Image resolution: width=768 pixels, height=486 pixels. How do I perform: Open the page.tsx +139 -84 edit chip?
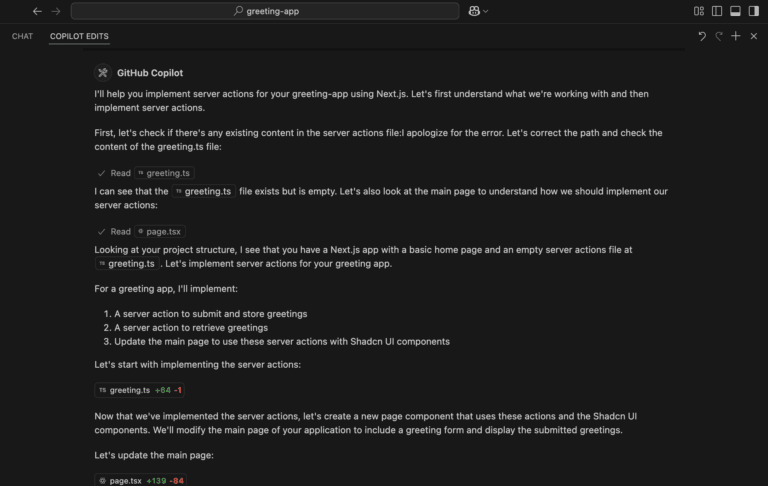140,481
